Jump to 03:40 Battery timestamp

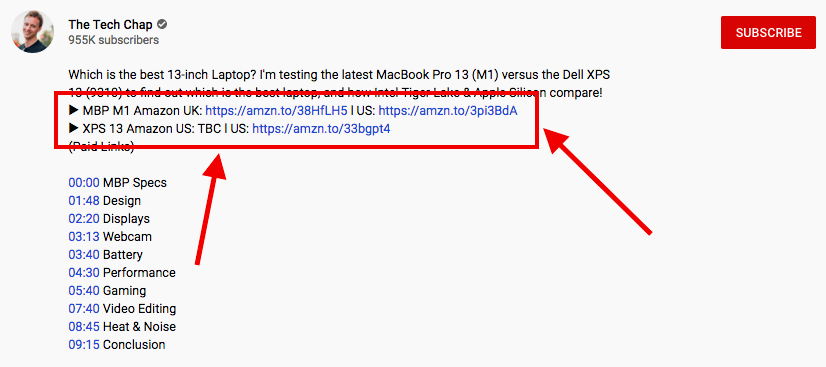pos(84,255)
